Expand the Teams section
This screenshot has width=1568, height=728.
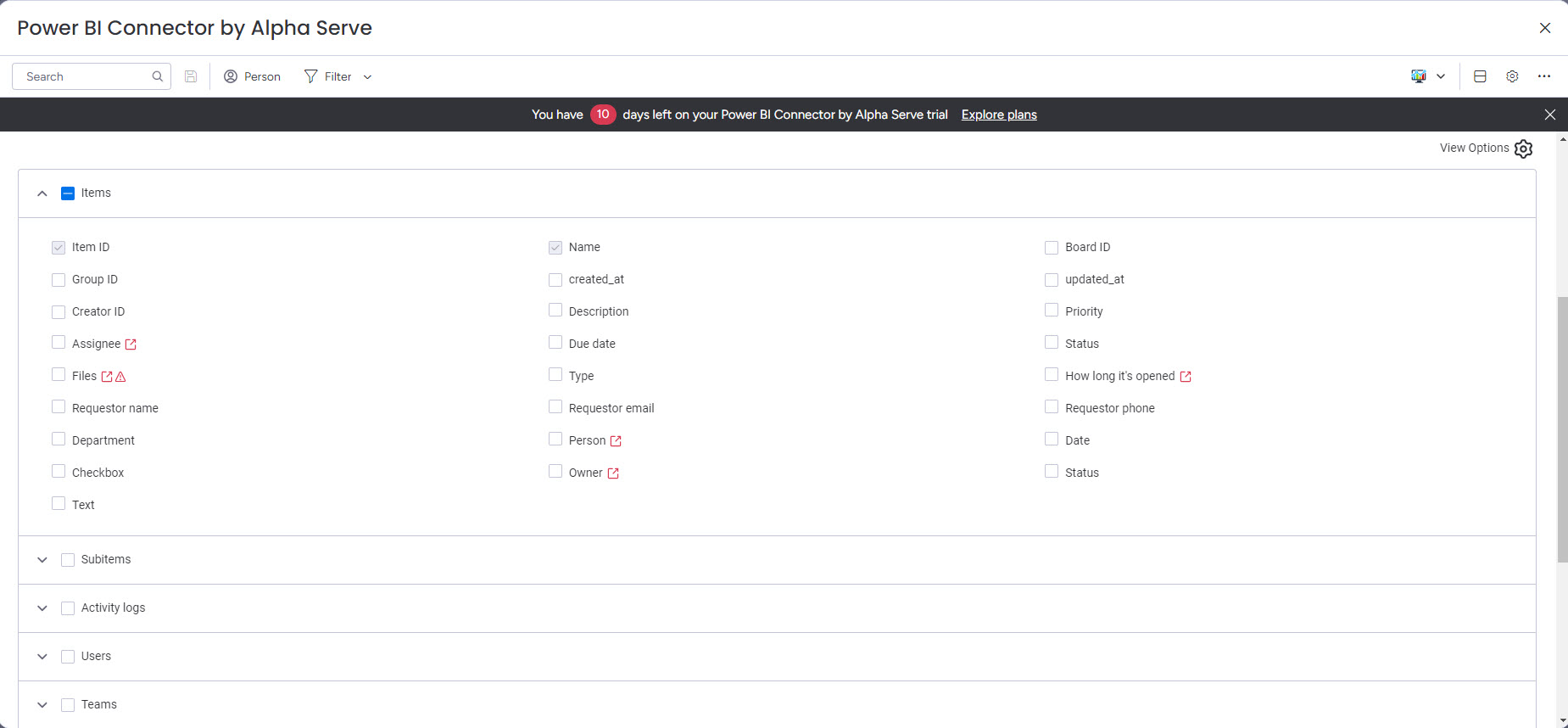click(42, 705)
